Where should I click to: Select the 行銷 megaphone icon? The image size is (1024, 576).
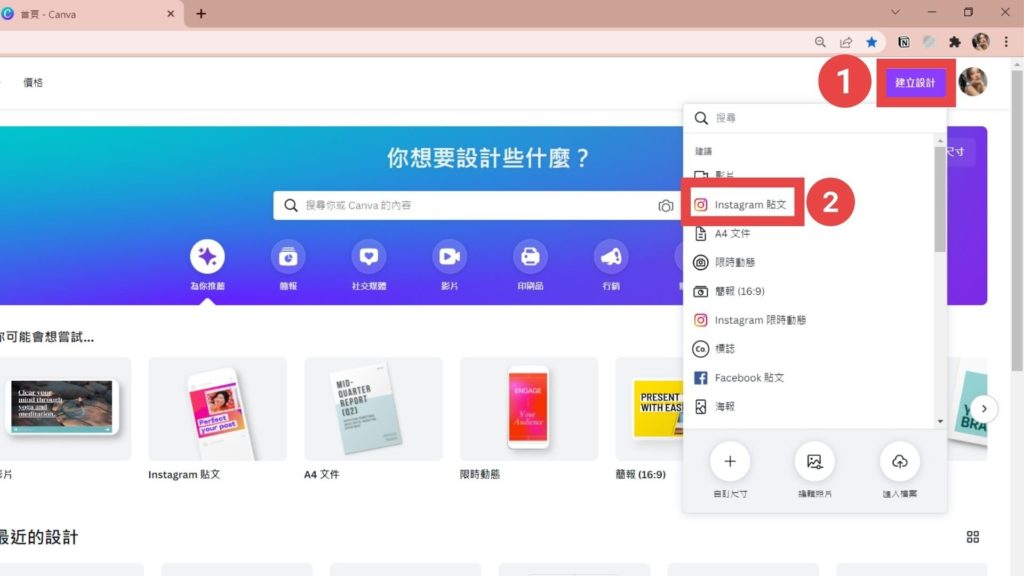pos(611,257)
